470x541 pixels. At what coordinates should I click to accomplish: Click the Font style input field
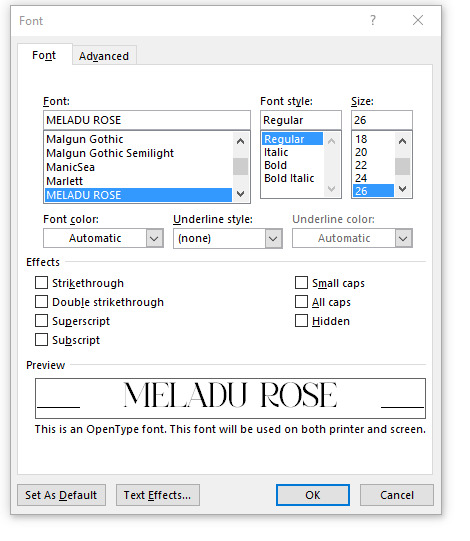(301, 120)
